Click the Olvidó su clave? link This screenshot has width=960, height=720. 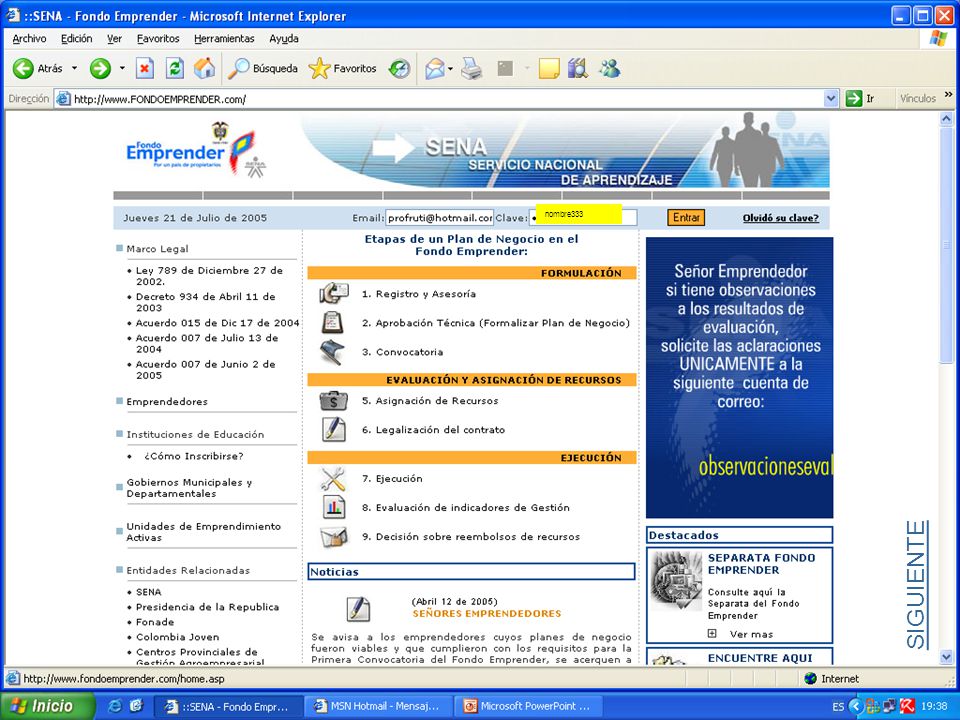(781, 218)
